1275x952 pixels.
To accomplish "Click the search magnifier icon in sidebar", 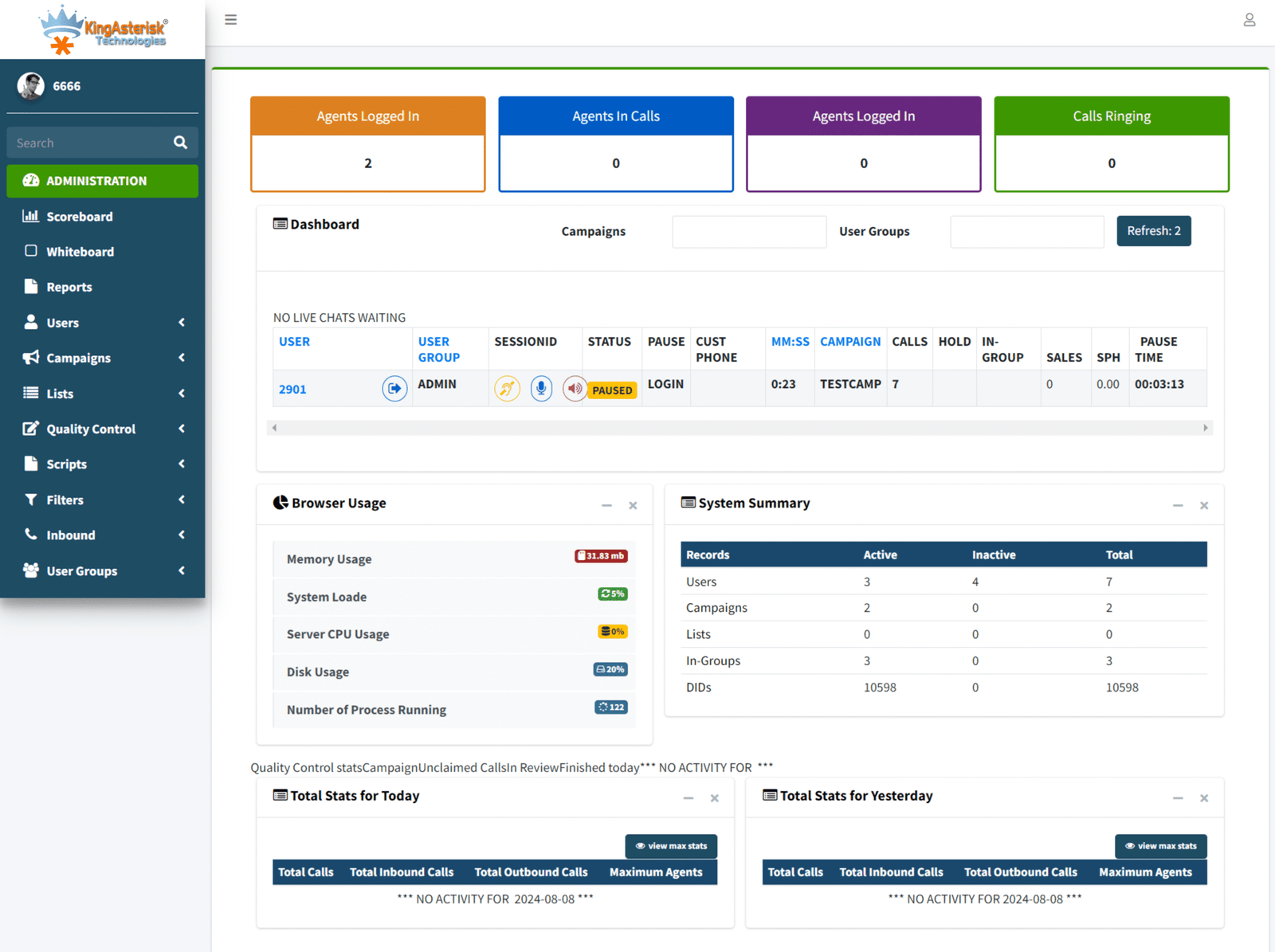I will pos(180,143).
